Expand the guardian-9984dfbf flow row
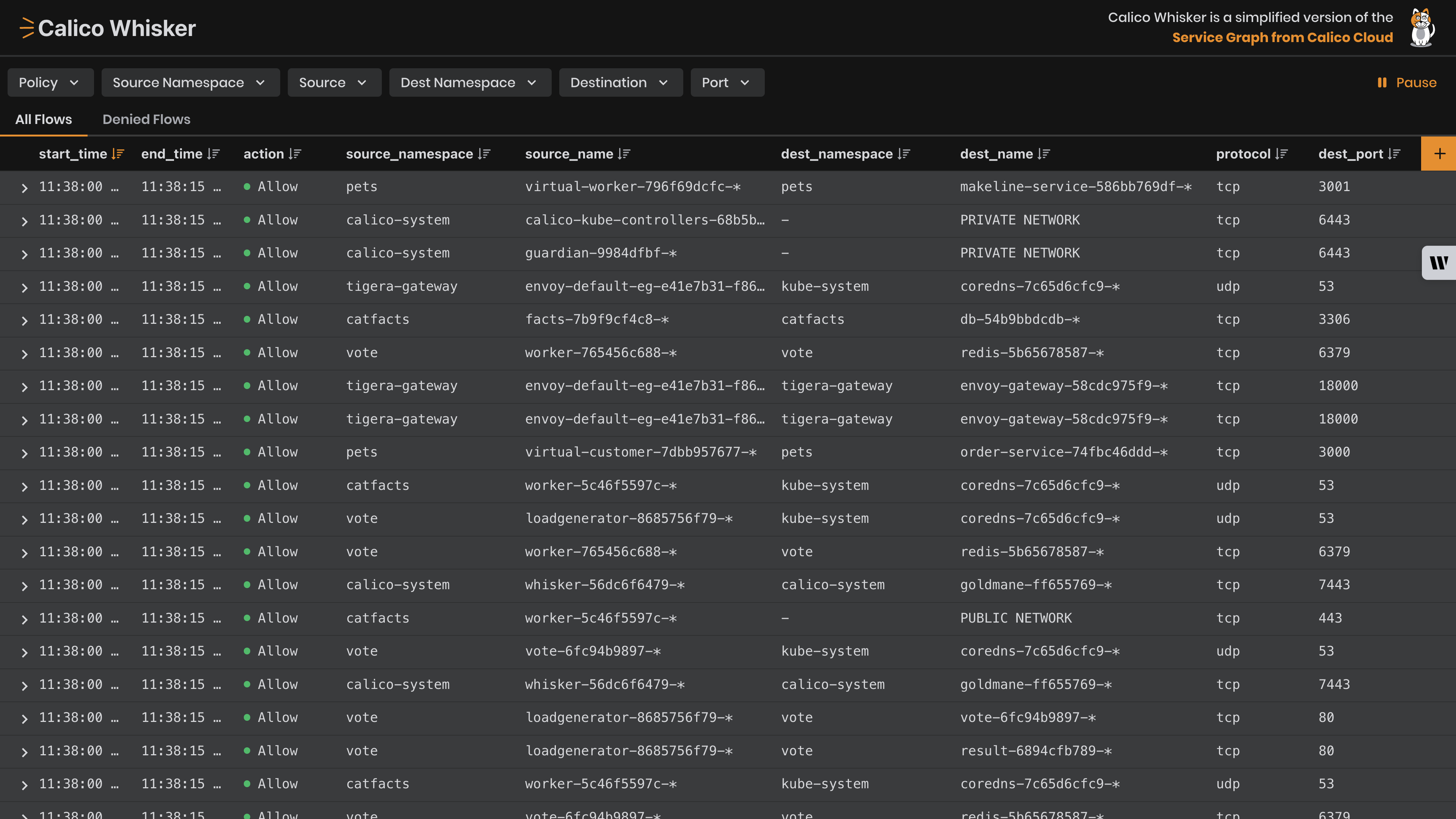 (x=24, y=254)
